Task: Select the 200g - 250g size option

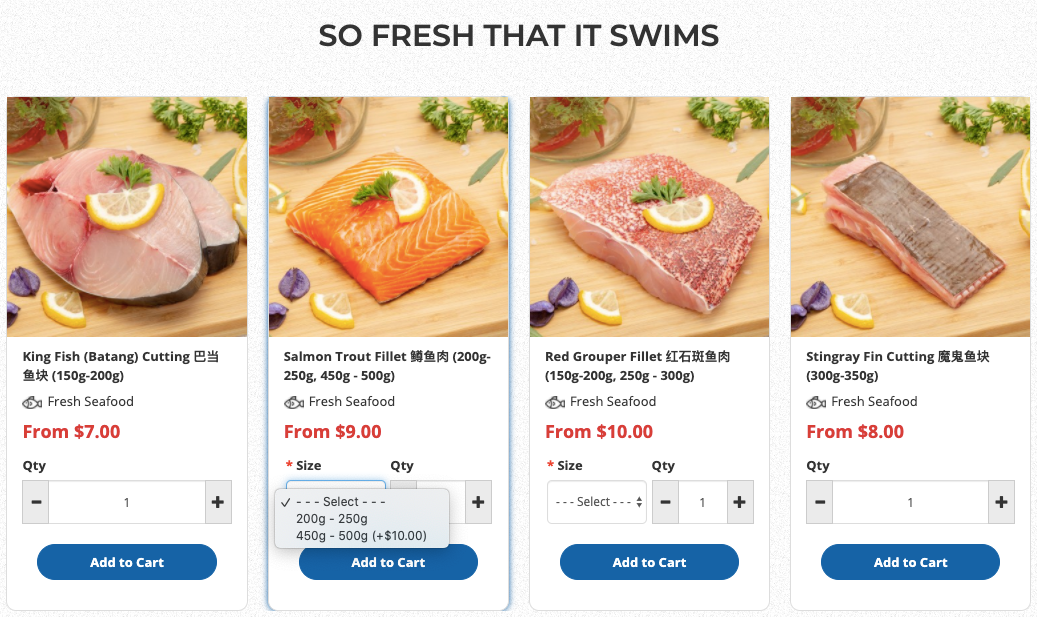Action: pos(332,519)
